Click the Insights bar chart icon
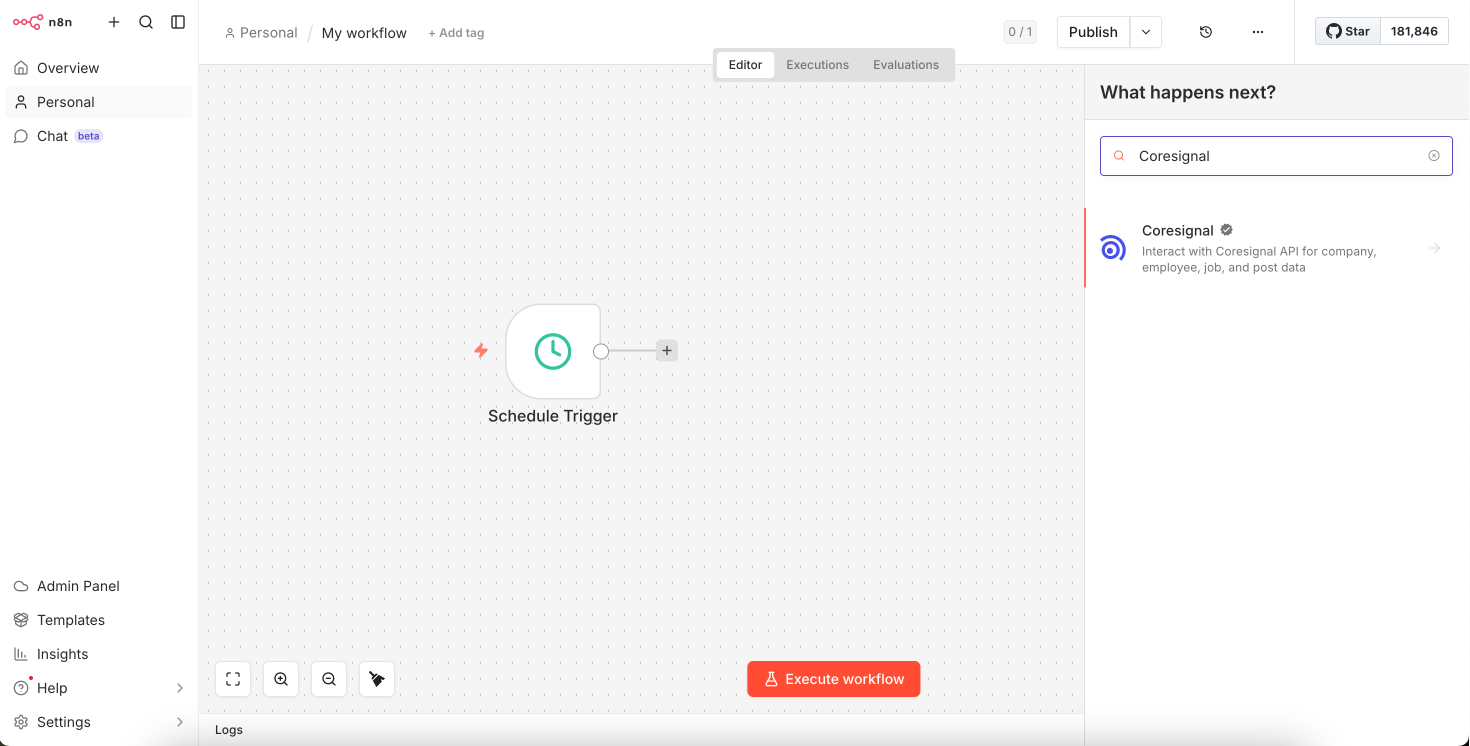The width and height of the screenshot is (1470, 746). [21, 654]
